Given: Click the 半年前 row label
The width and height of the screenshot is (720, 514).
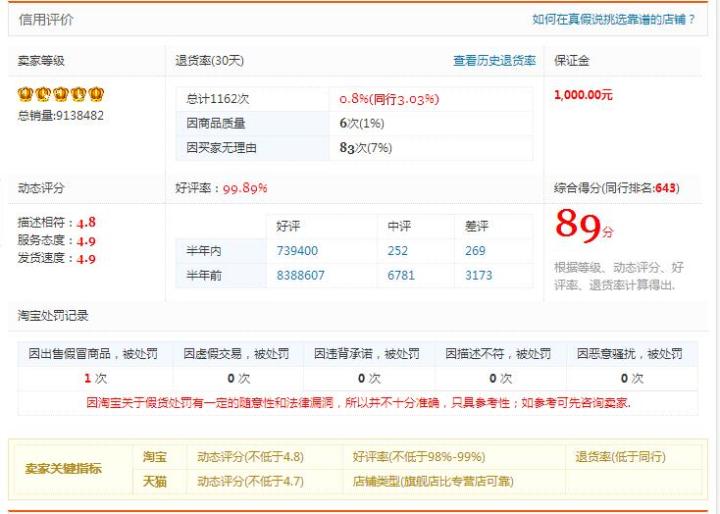Looking at the screenshot, I should pyautogui.click(x=204, y=276).
